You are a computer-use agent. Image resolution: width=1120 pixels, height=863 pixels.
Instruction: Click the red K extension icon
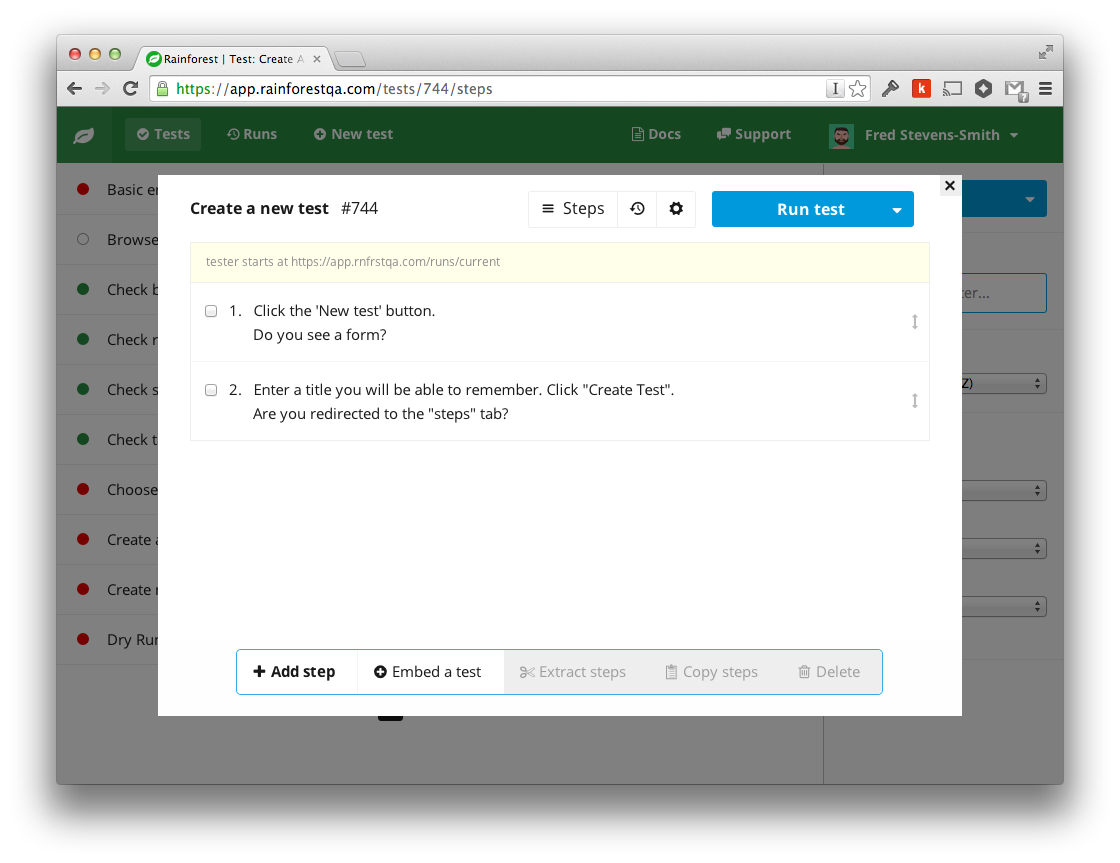click(921, 89)
